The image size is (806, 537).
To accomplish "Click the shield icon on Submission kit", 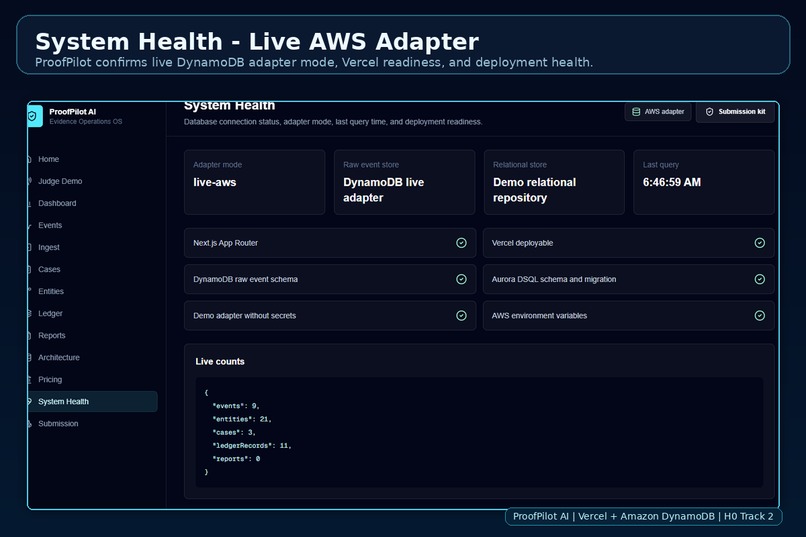I will pos(709,112).
